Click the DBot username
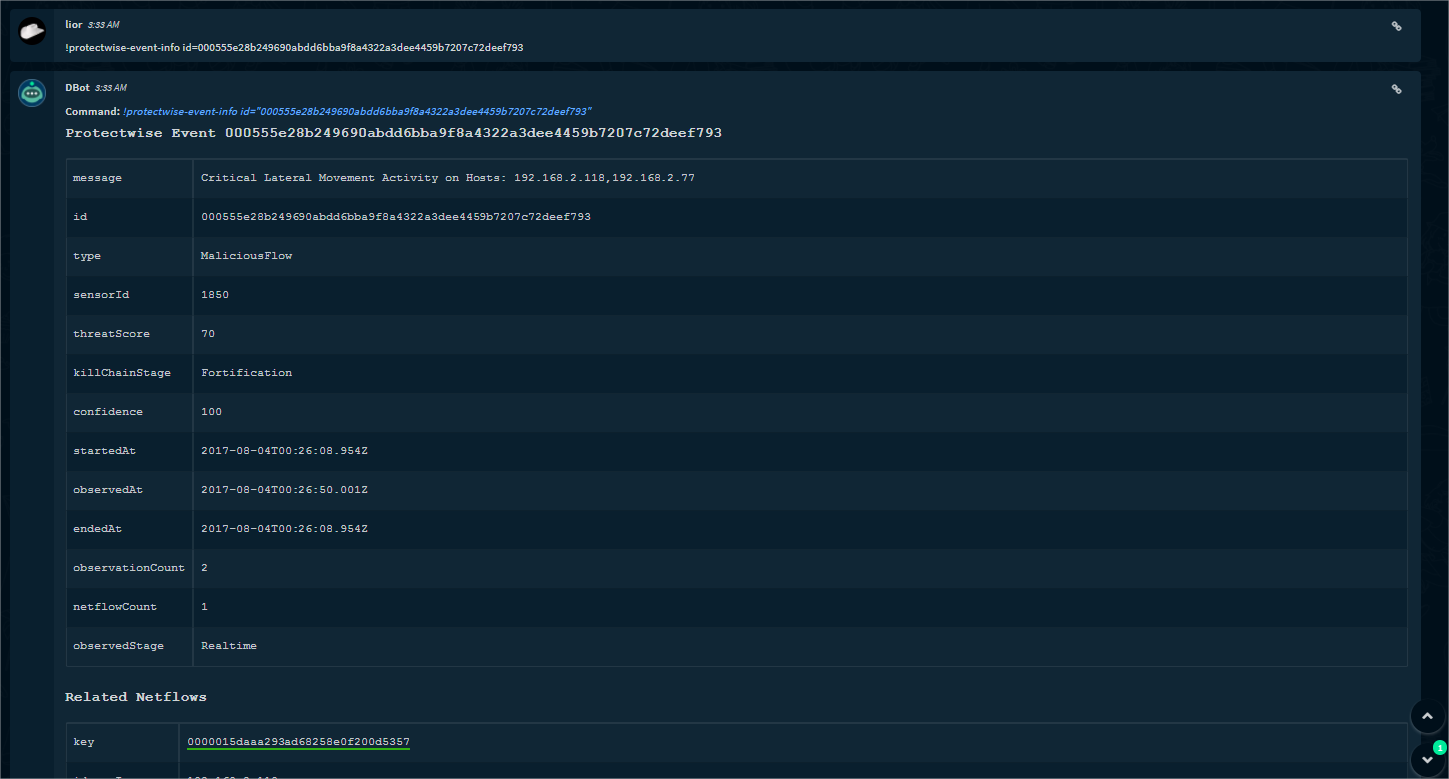 pyautogui.click(x=77, y=88)
